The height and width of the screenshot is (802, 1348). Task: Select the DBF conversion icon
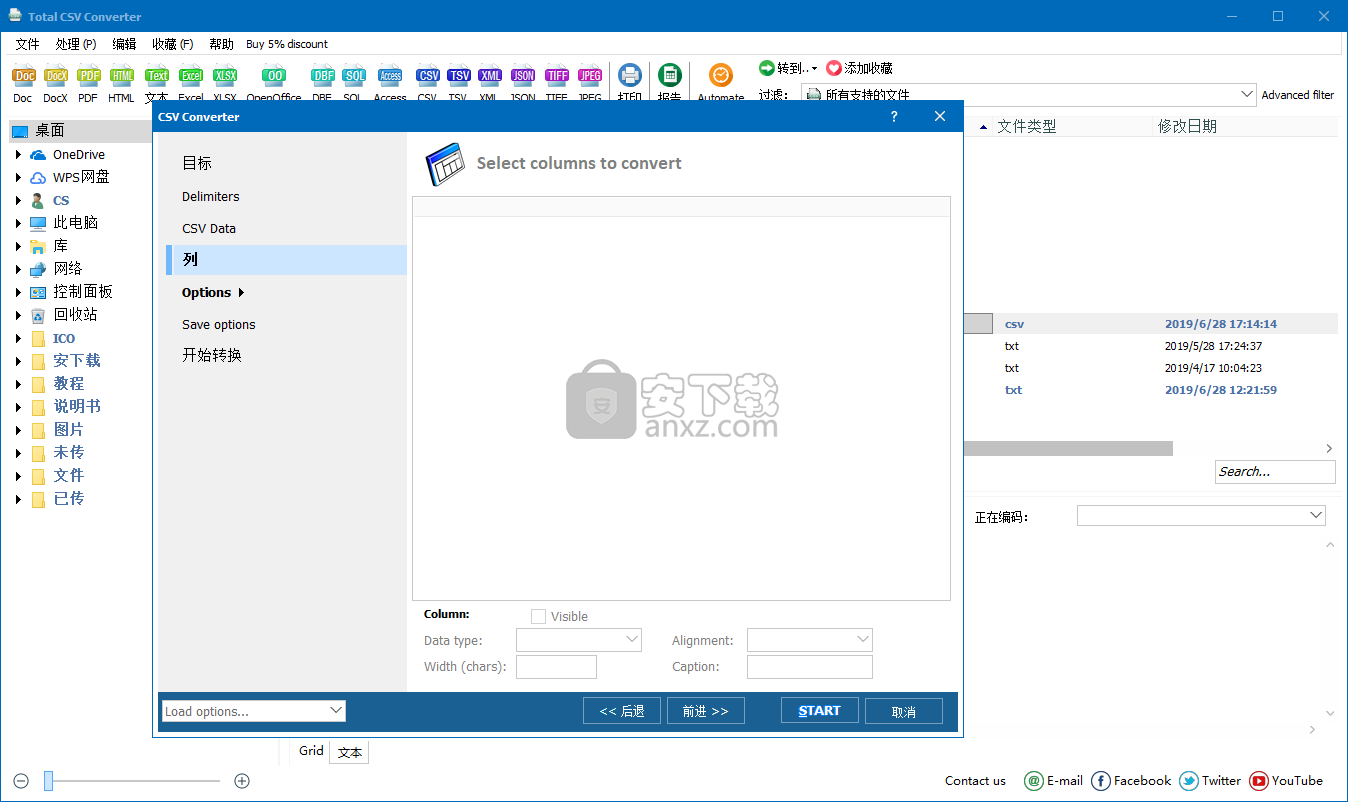pyautogui.click(x=322, y=76)
